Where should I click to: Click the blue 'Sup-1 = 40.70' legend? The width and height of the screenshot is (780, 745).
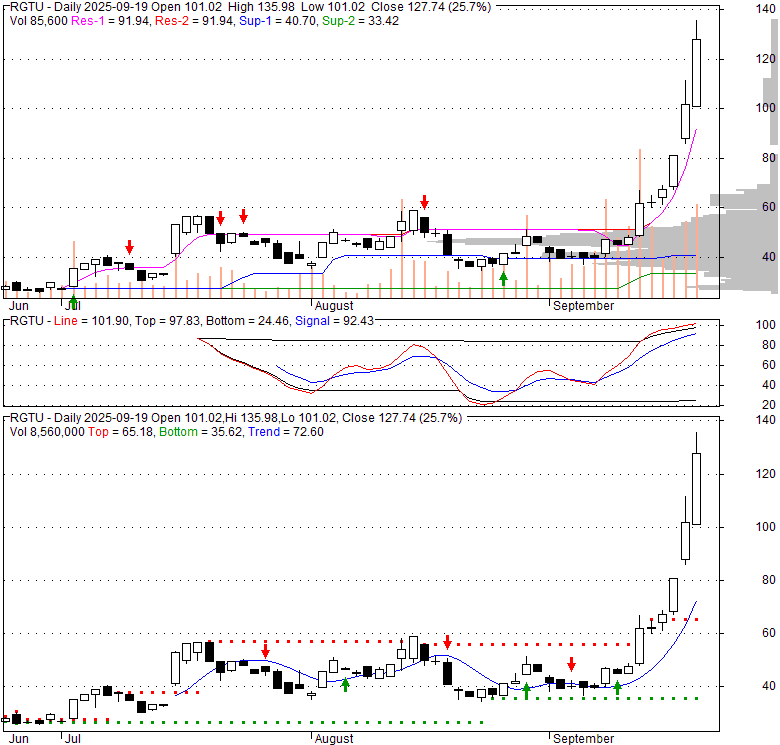[x=278, y=21]
